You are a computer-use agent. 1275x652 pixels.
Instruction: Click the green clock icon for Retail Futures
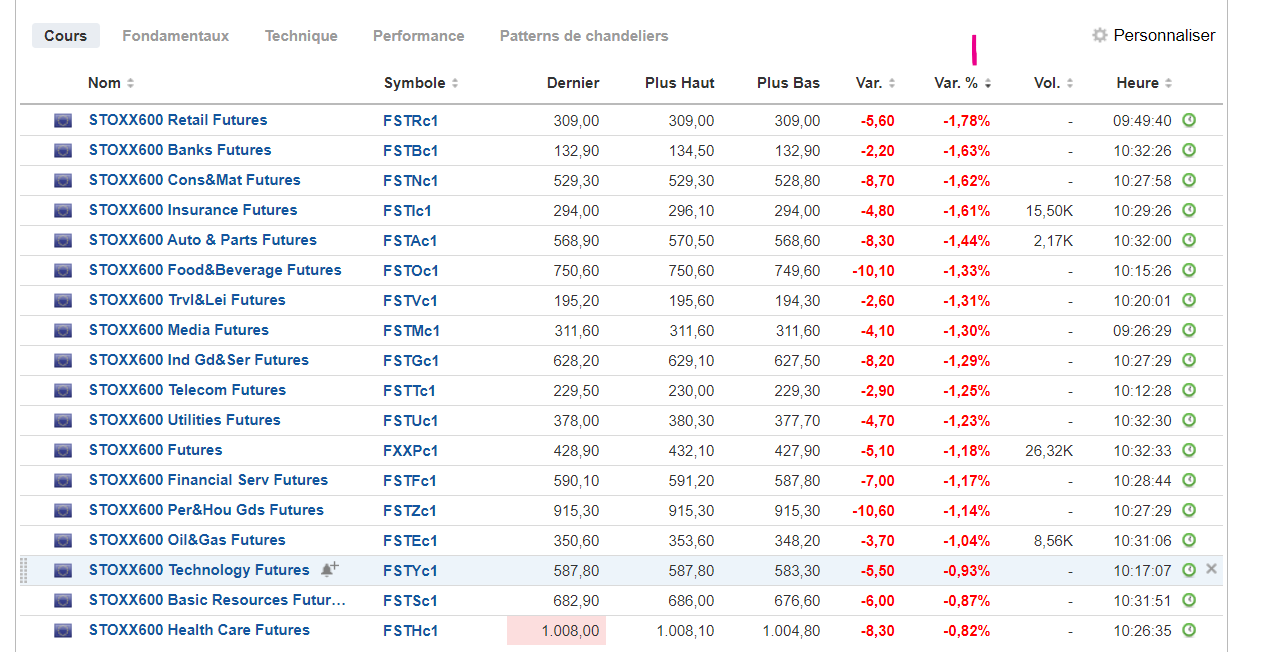point(1189,120)
